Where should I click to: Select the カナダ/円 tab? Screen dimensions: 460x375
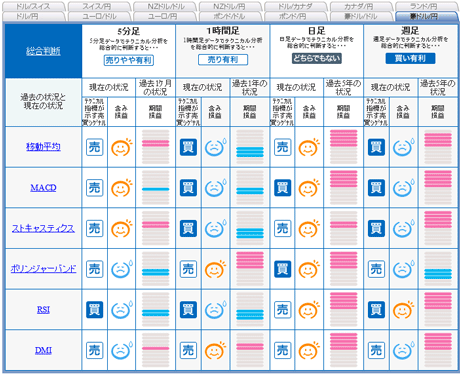tap(361, 6)
